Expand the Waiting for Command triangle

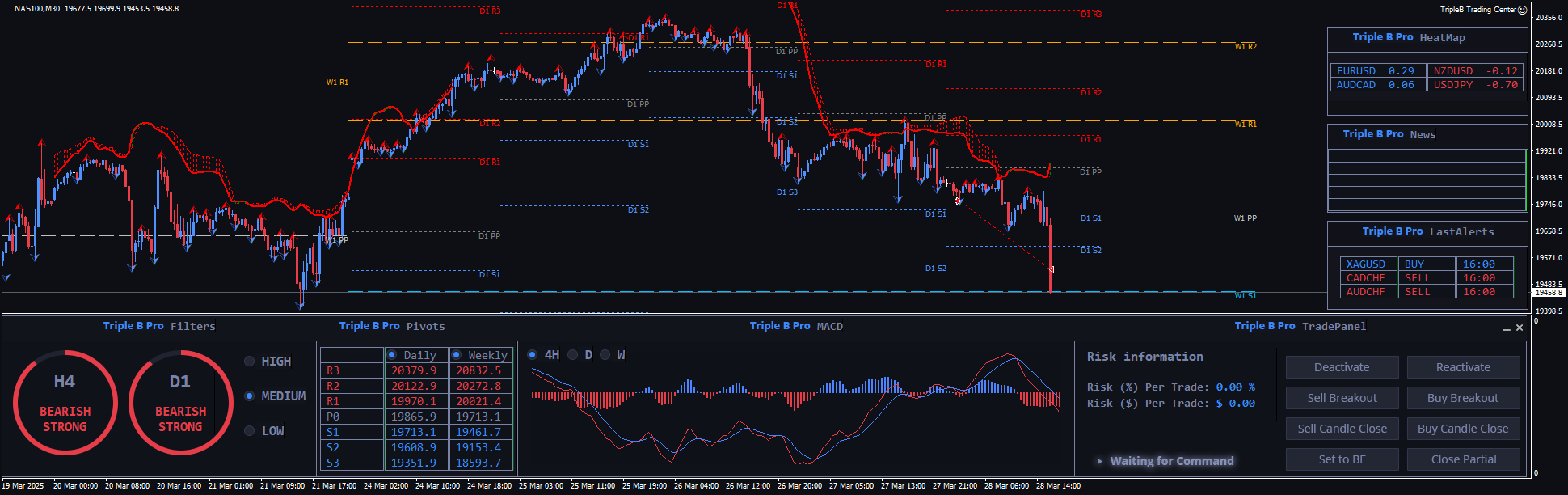pos(1099,461)
